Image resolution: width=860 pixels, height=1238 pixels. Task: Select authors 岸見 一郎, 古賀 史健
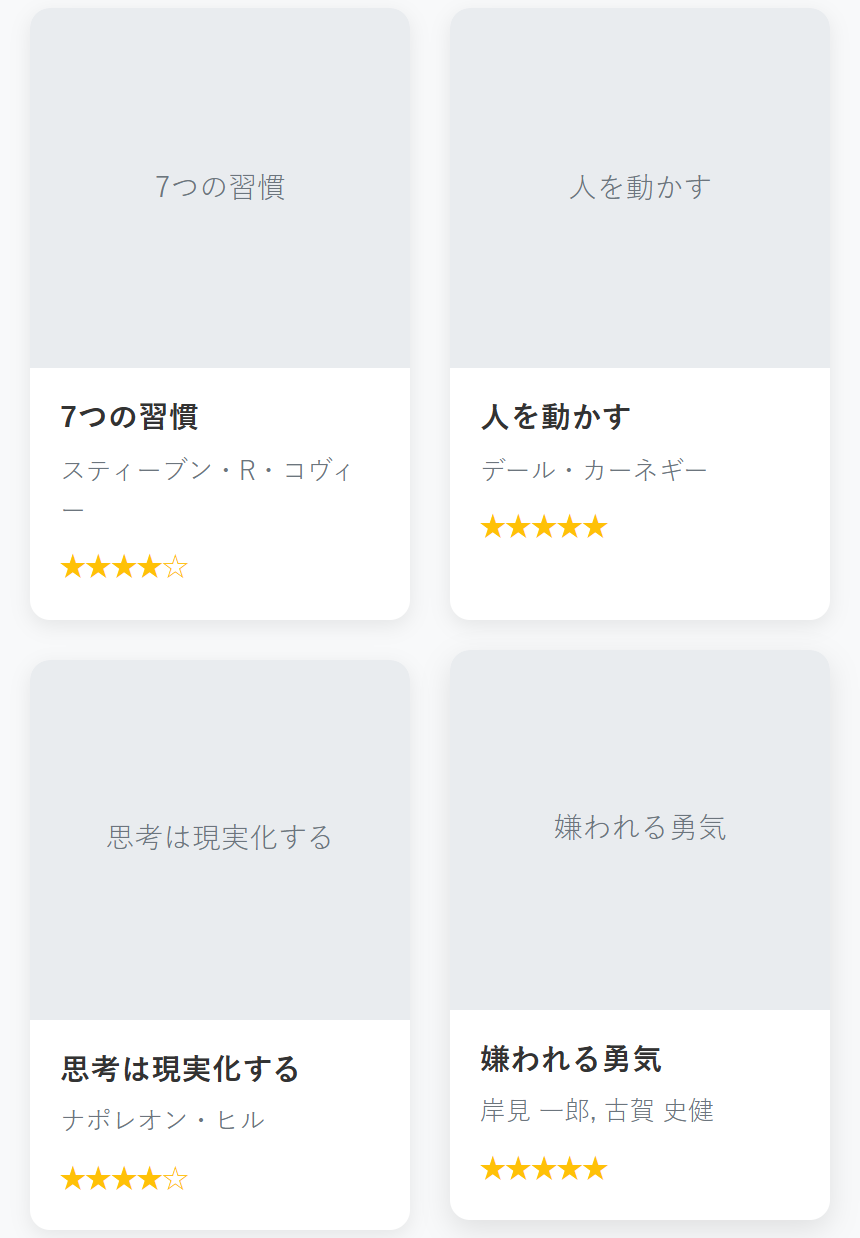(x=597, y=1111)
